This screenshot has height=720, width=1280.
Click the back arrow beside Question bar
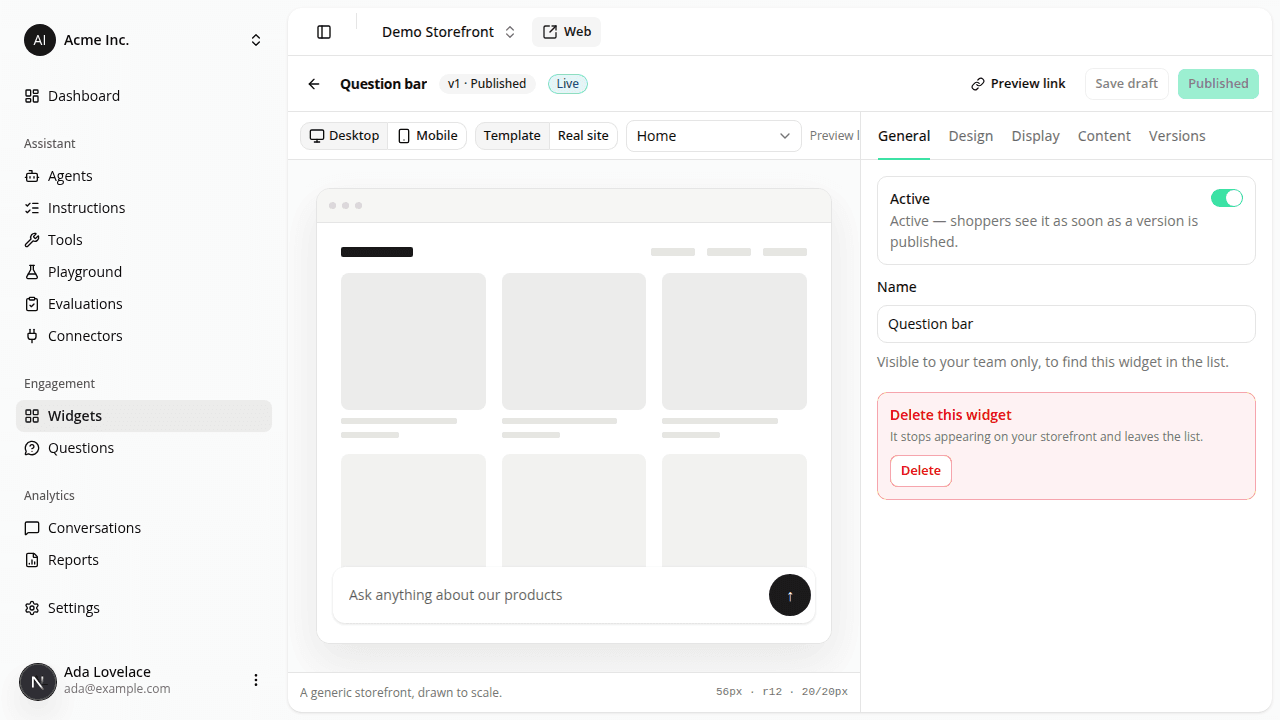[314, 84]
